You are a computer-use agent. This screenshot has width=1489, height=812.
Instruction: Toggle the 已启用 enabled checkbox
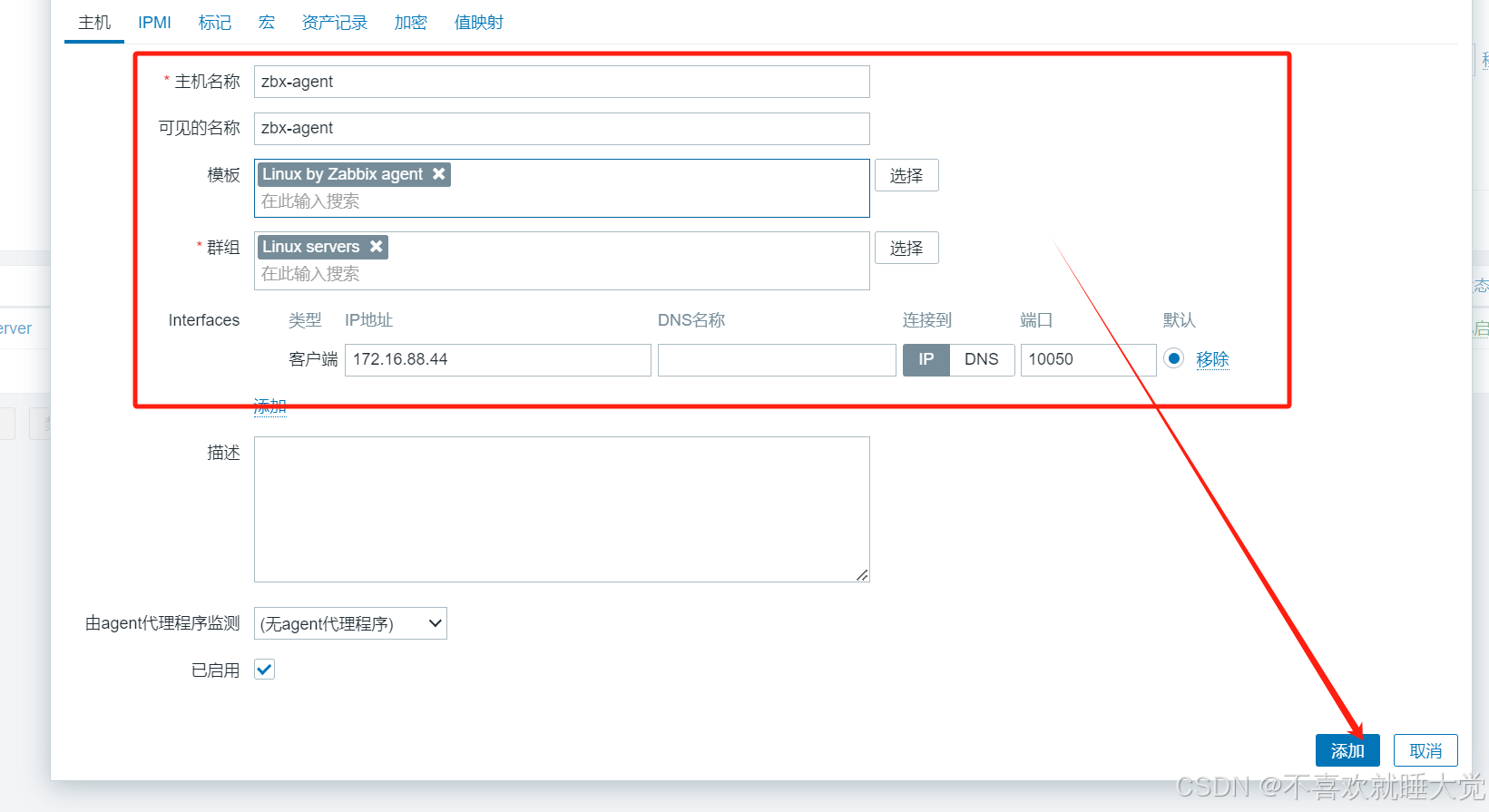click(264, 670)
